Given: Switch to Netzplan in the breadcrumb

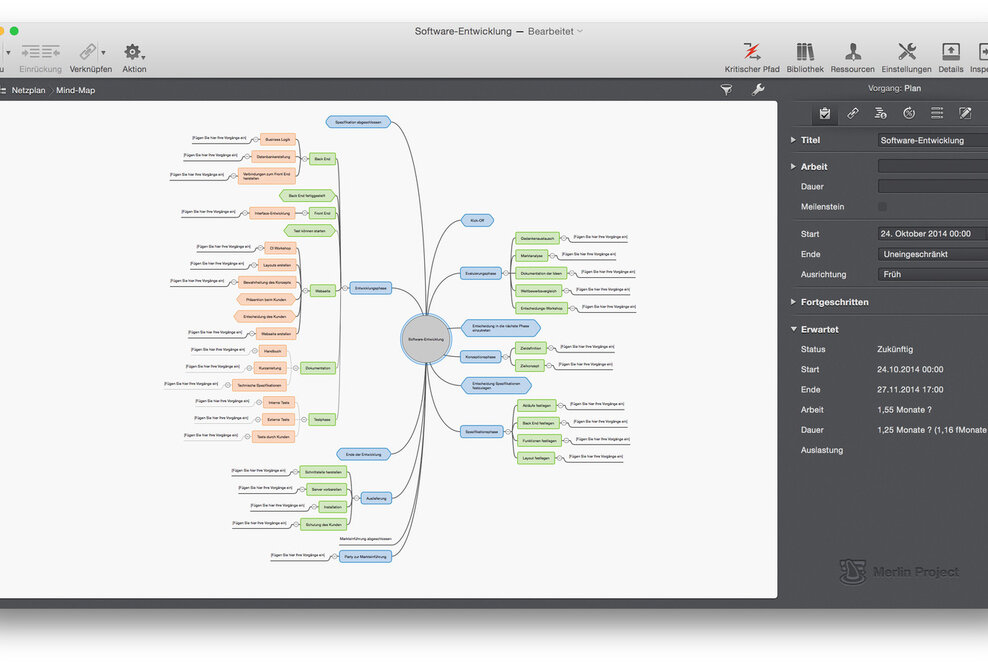Looking at the screenshot, I should pyautogui.click(x=28, y=90).
